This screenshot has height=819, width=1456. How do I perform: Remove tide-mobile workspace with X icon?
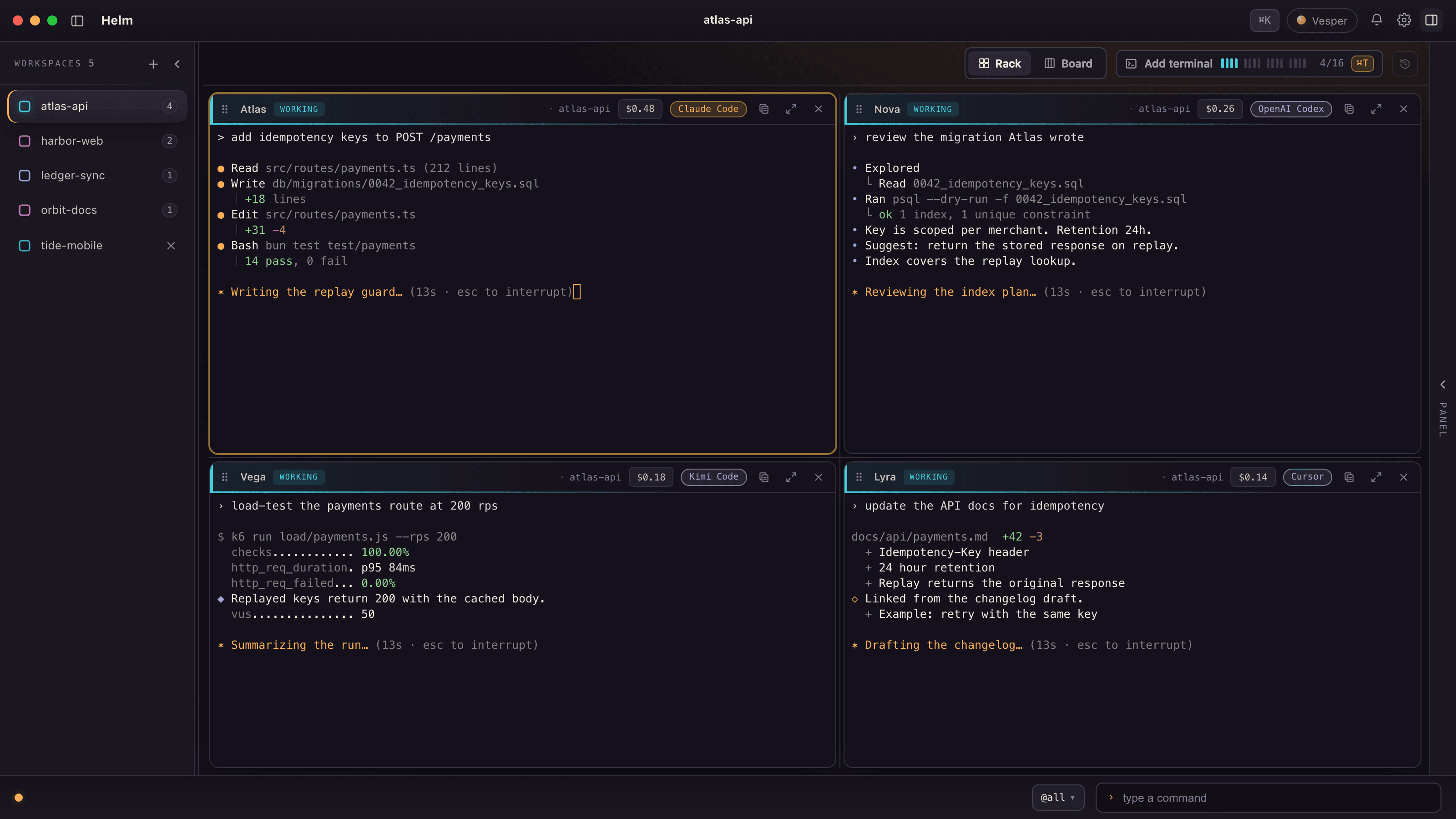171,245
